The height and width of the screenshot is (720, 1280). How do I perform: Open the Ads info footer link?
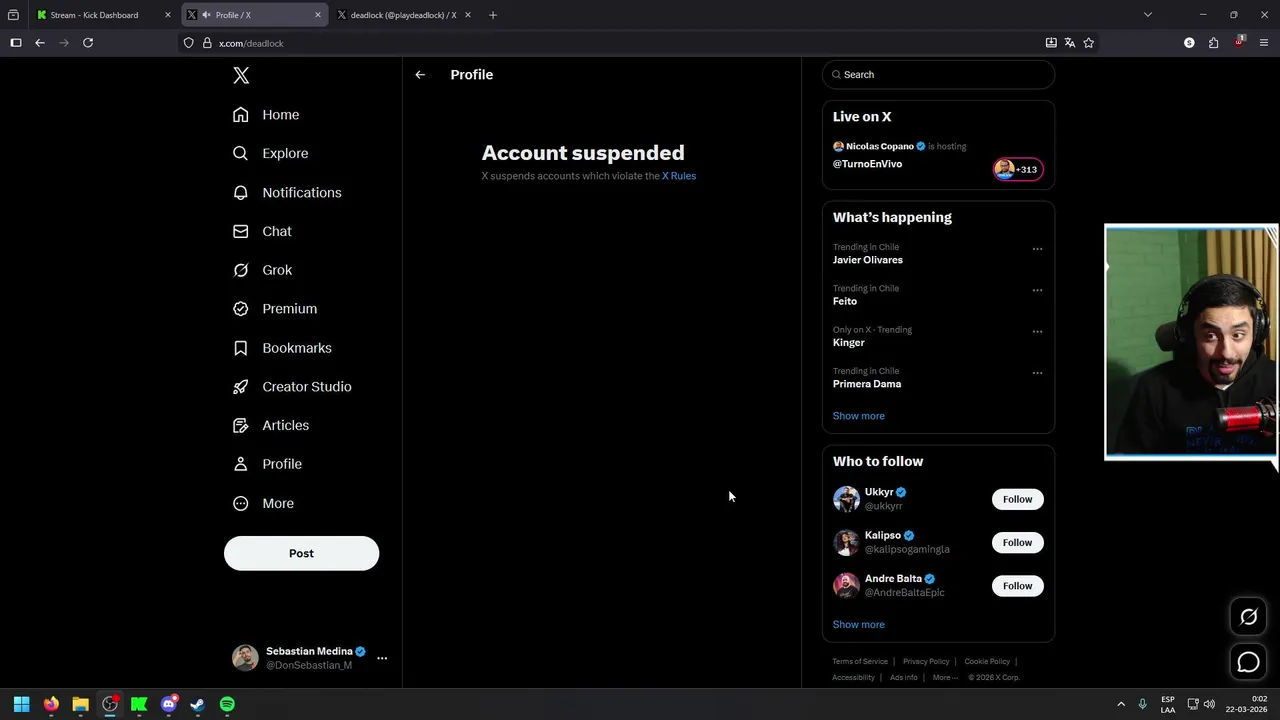pyautogui.click(x=904, y=677)
